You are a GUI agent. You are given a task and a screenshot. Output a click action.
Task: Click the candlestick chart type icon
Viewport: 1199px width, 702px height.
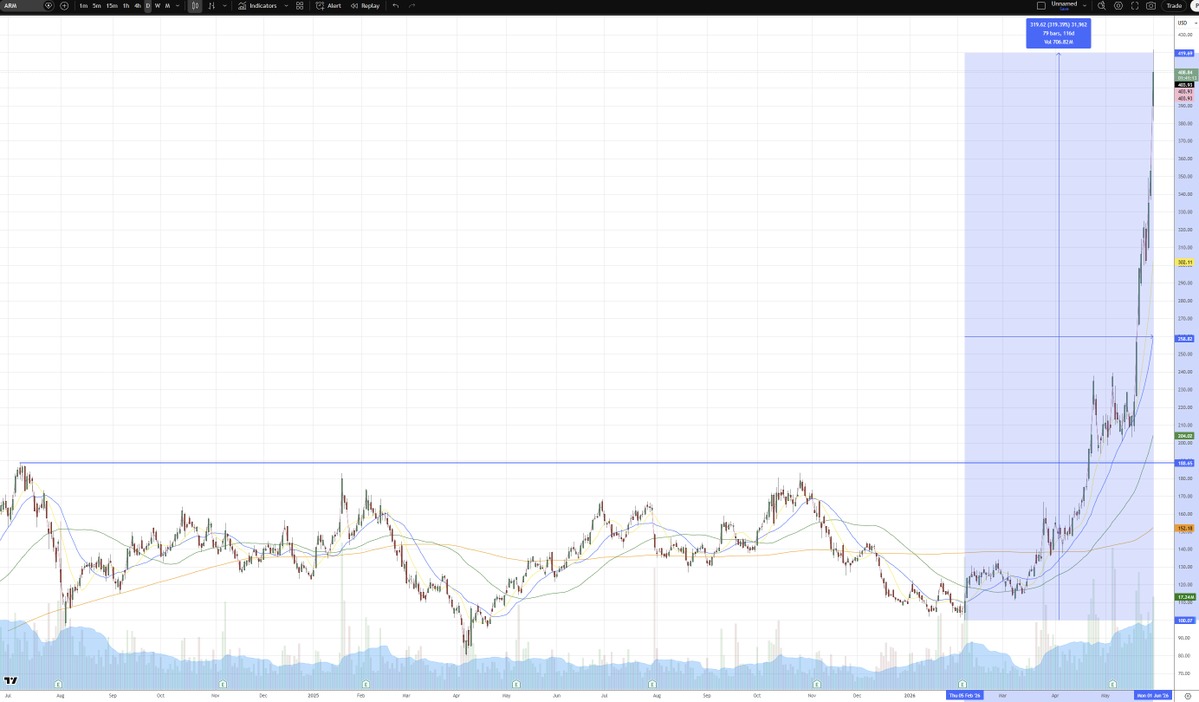pyautogui.click(x=195, y=5)
